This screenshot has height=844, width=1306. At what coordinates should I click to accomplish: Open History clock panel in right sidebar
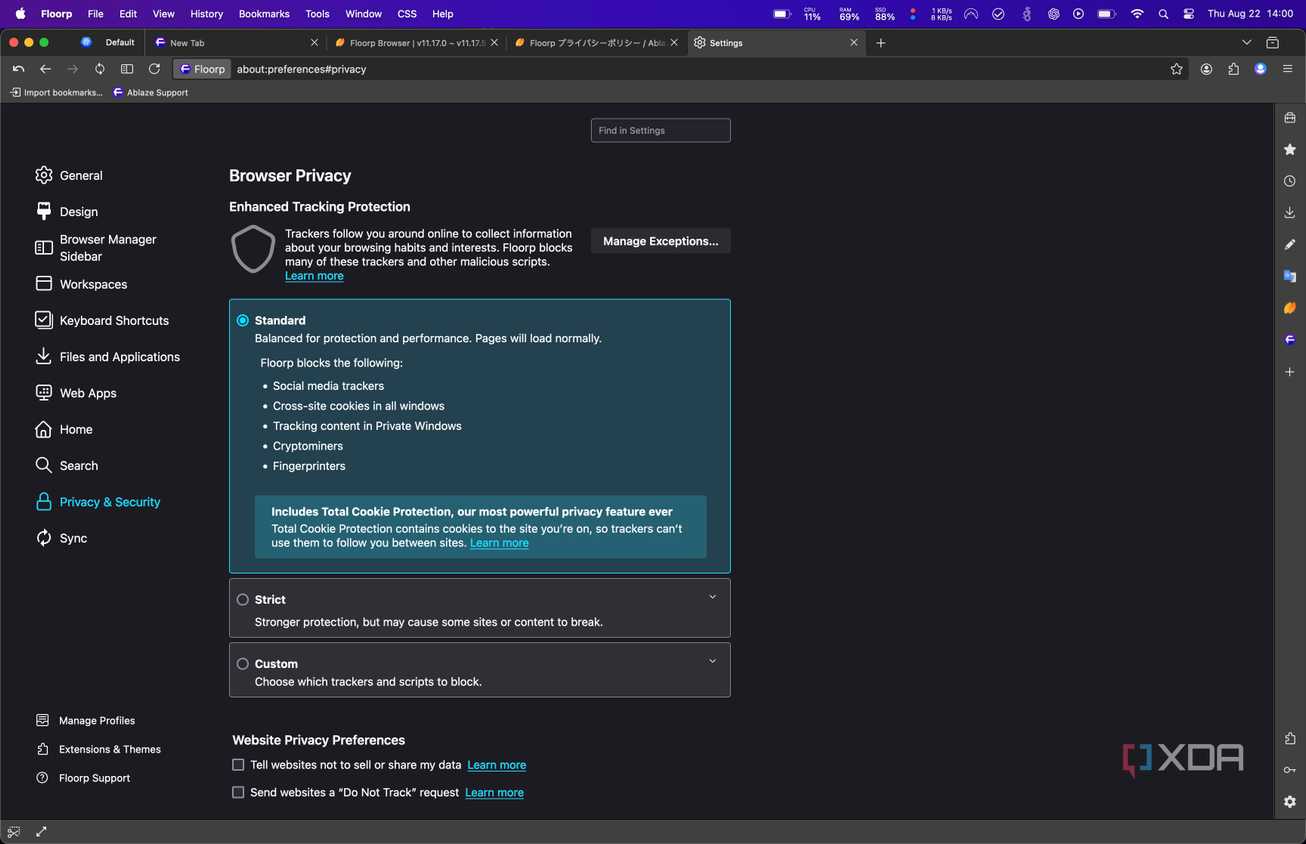[x=1290, y=181]
